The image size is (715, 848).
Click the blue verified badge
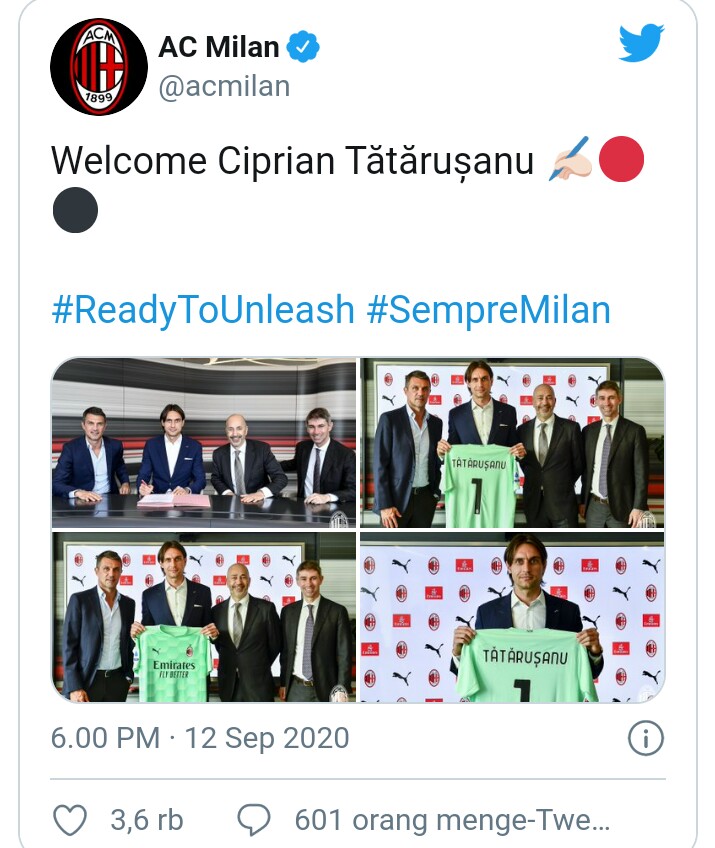303,47
